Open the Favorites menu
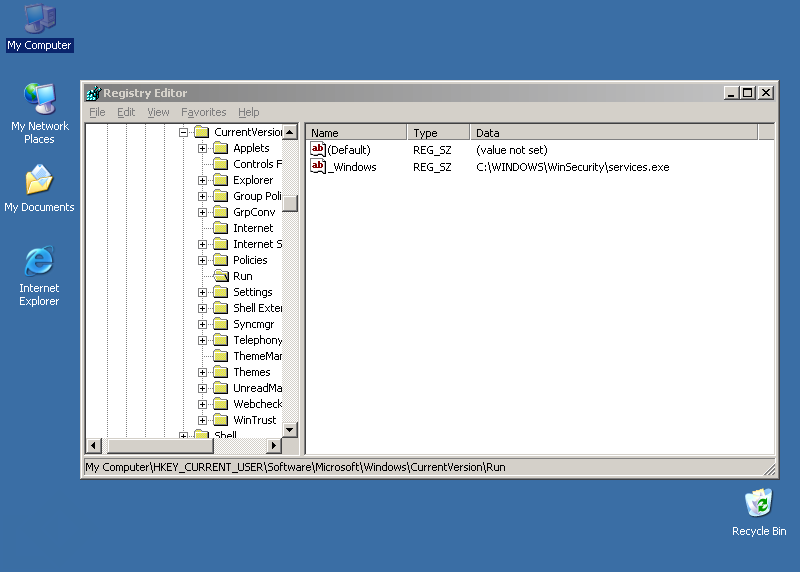 pyautogui.click(x=204, y=112)
